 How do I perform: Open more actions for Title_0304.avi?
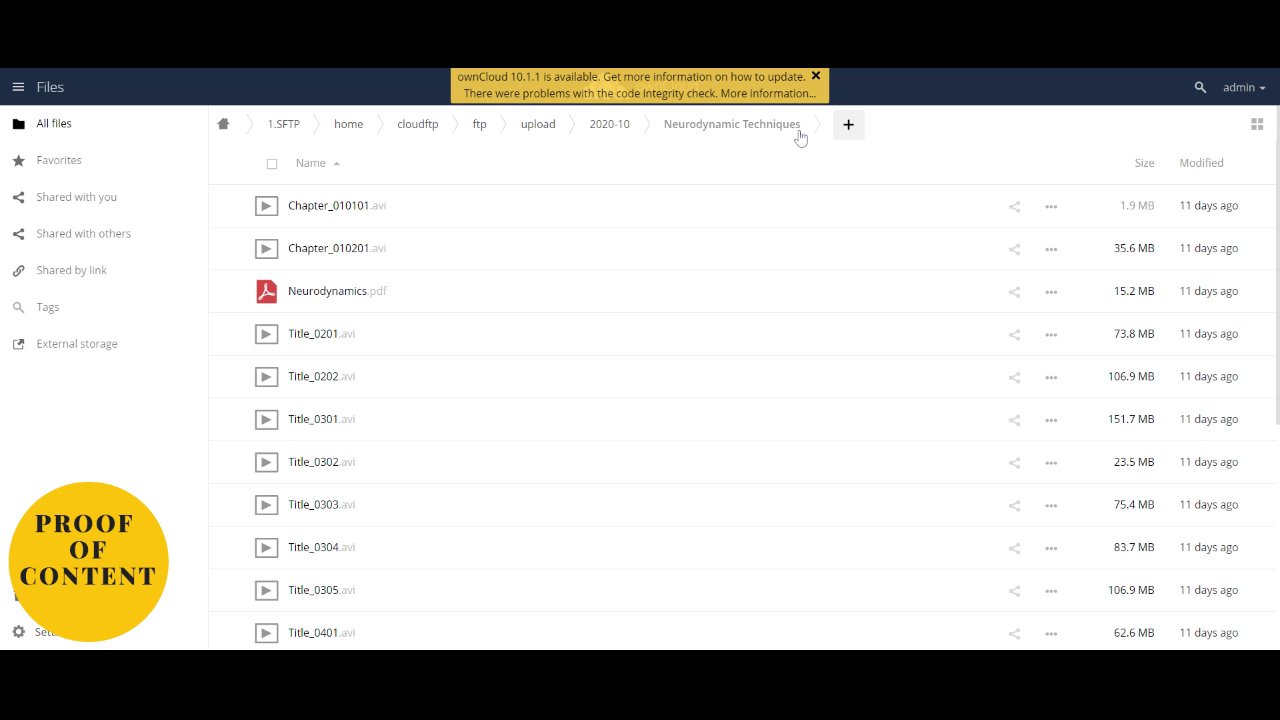point(1051,548)
